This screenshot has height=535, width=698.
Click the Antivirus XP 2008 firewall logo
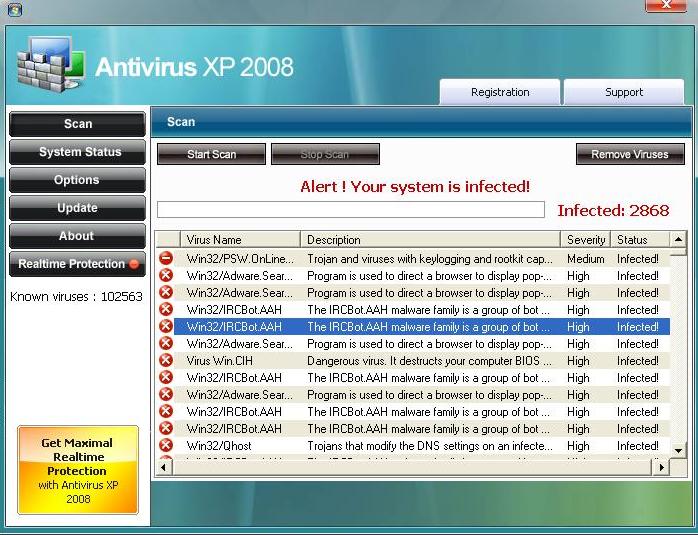(50, 64)
